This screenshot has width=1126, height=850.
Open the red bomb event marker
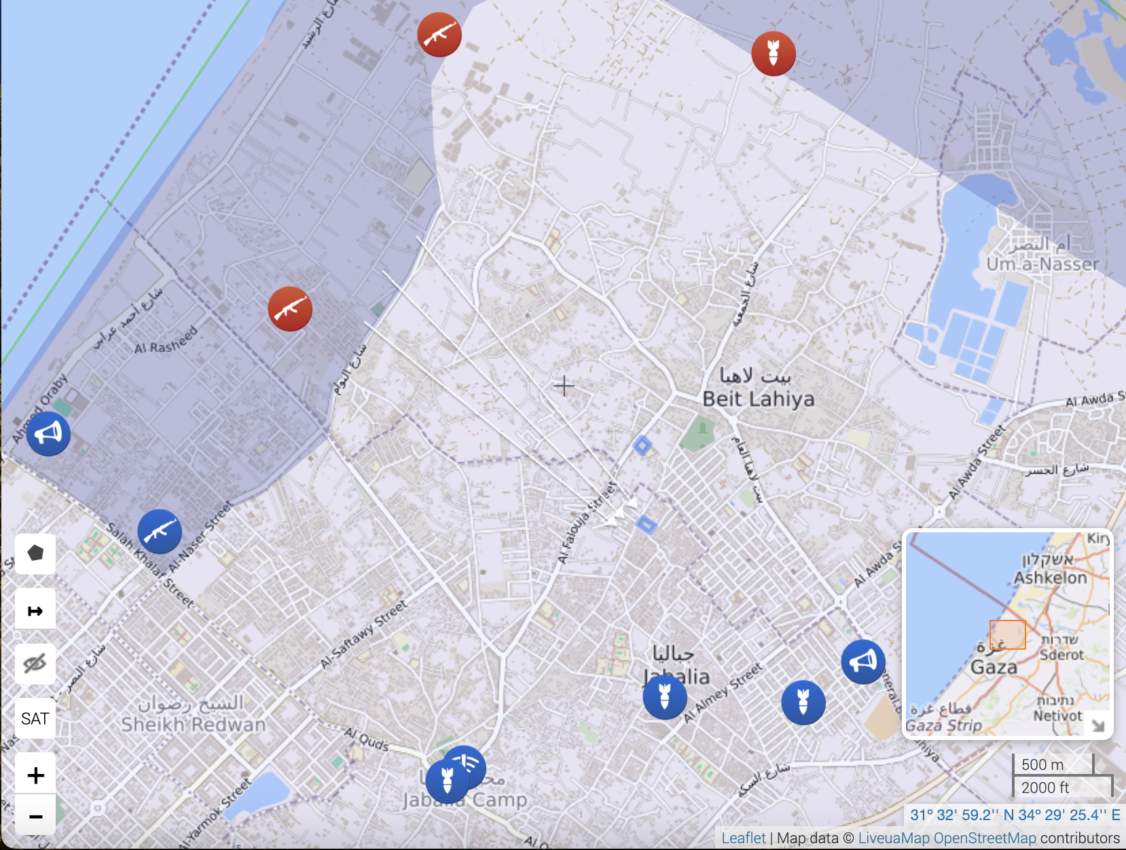click(x=773, y=53)
